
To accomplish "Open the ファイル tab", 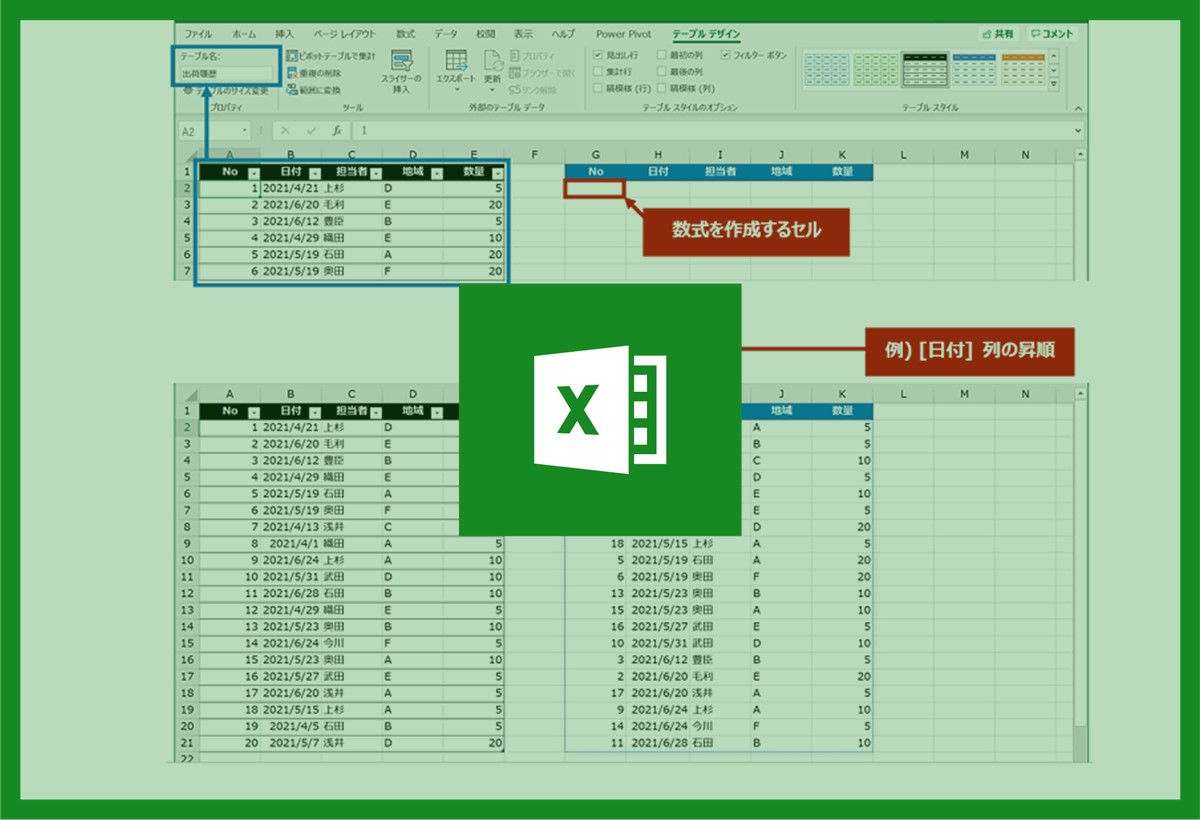I will tap(198, 34).
